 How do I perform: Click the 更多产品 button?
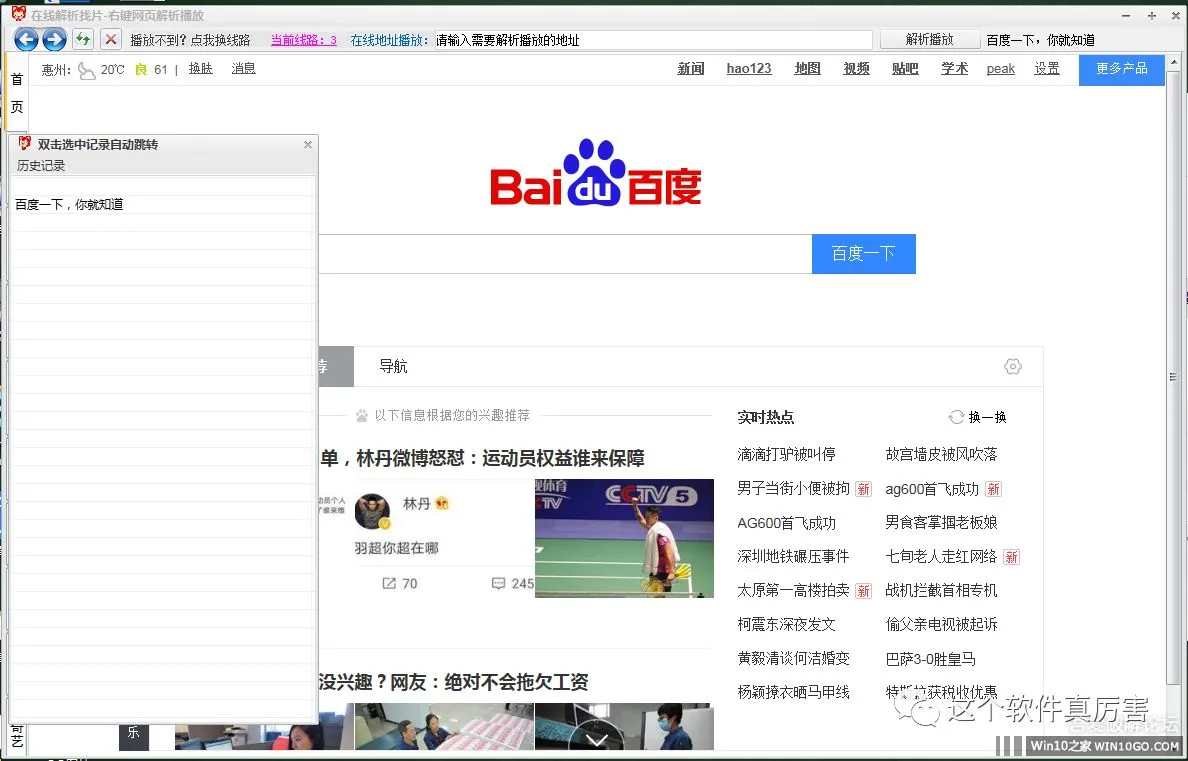pyautogui.click(x=1121, y=69)
